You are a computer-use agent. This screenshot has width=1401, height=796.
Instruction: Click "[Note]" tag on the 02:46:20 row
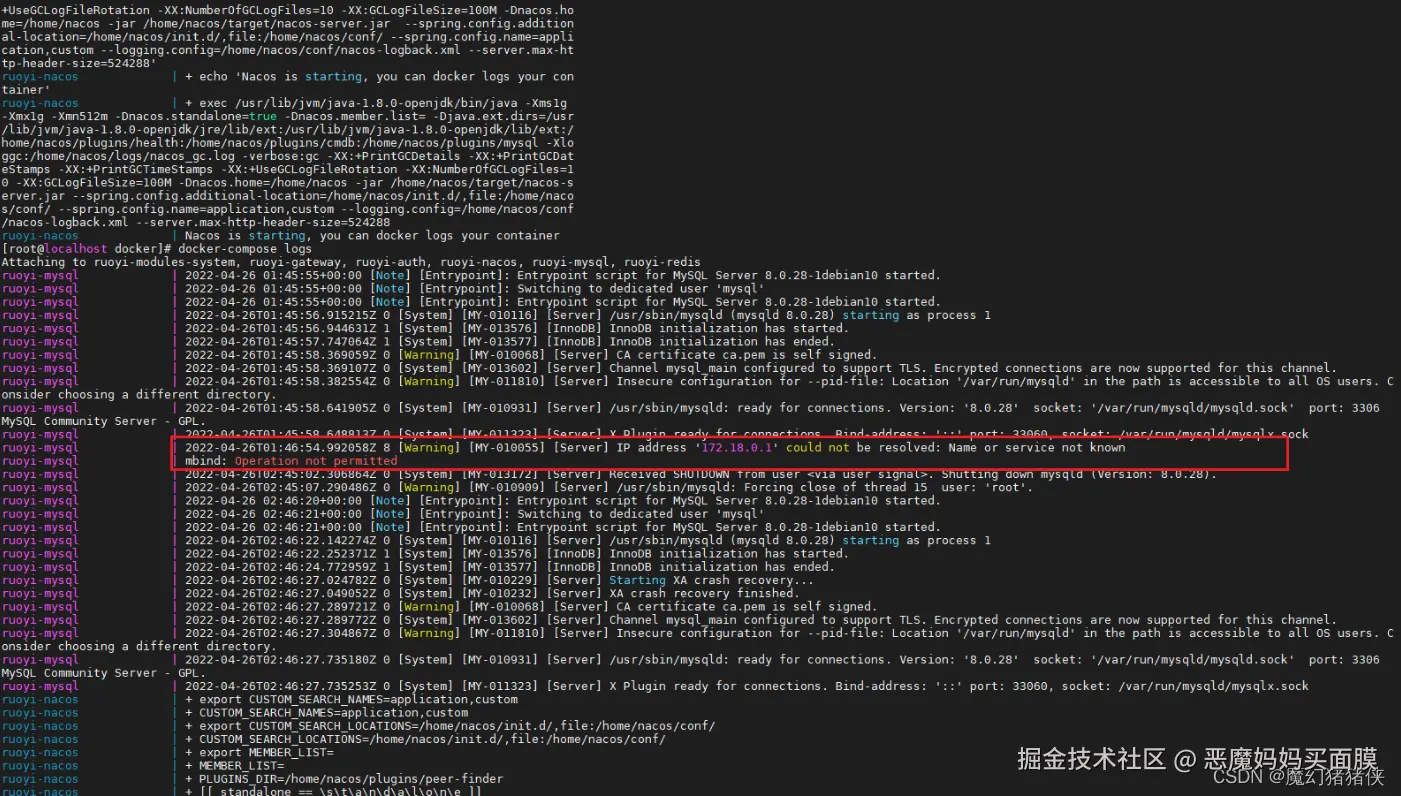tap(390, 501)
